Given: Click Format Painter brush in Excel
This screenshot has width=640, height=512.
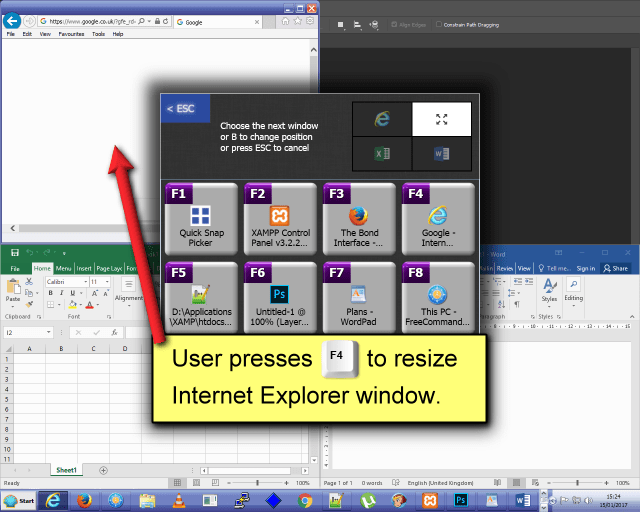Looking at the screenshot, I should point(29,304).
